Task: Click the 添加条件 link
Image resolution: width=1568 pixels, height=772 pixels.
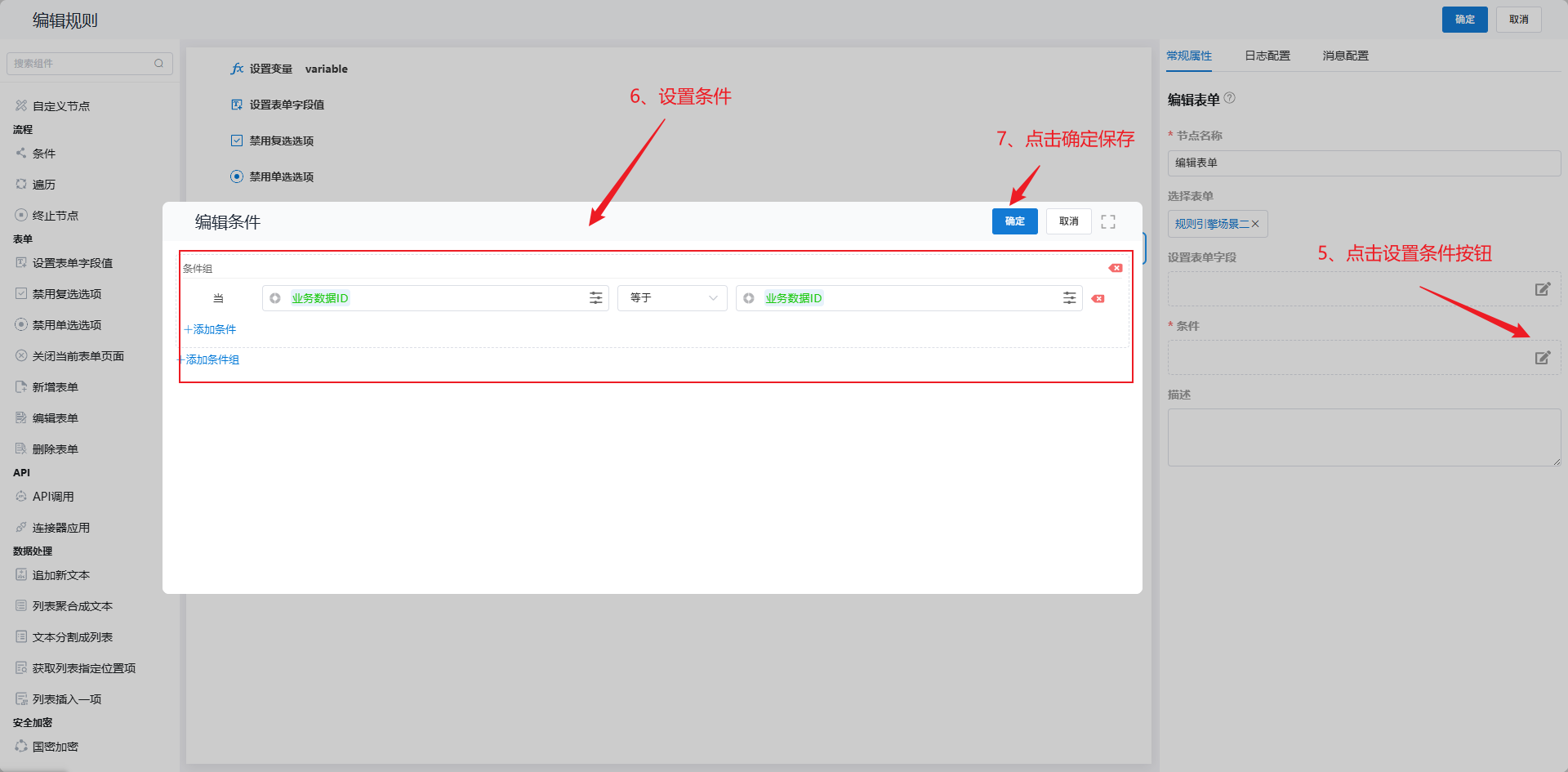Action: (211, 329)
